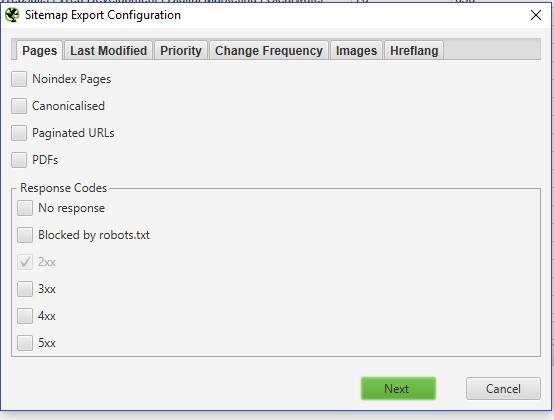The image size is (554, 420).
Task: Select the Images tab
Action: click(356, 51)
